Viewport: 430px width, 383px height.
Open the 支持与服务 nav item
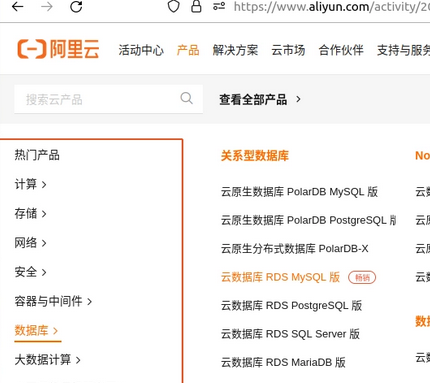[x=403, y=50]
